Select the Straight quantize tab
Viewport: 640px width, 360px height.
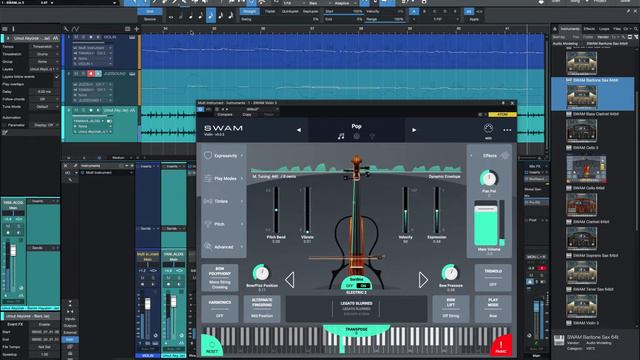(x=249, y=11)
